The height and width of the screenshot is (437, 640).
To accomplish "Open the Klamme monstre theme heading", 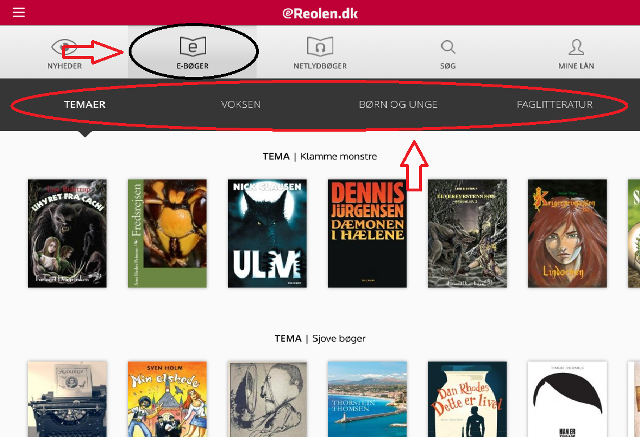I will (320, 156).
